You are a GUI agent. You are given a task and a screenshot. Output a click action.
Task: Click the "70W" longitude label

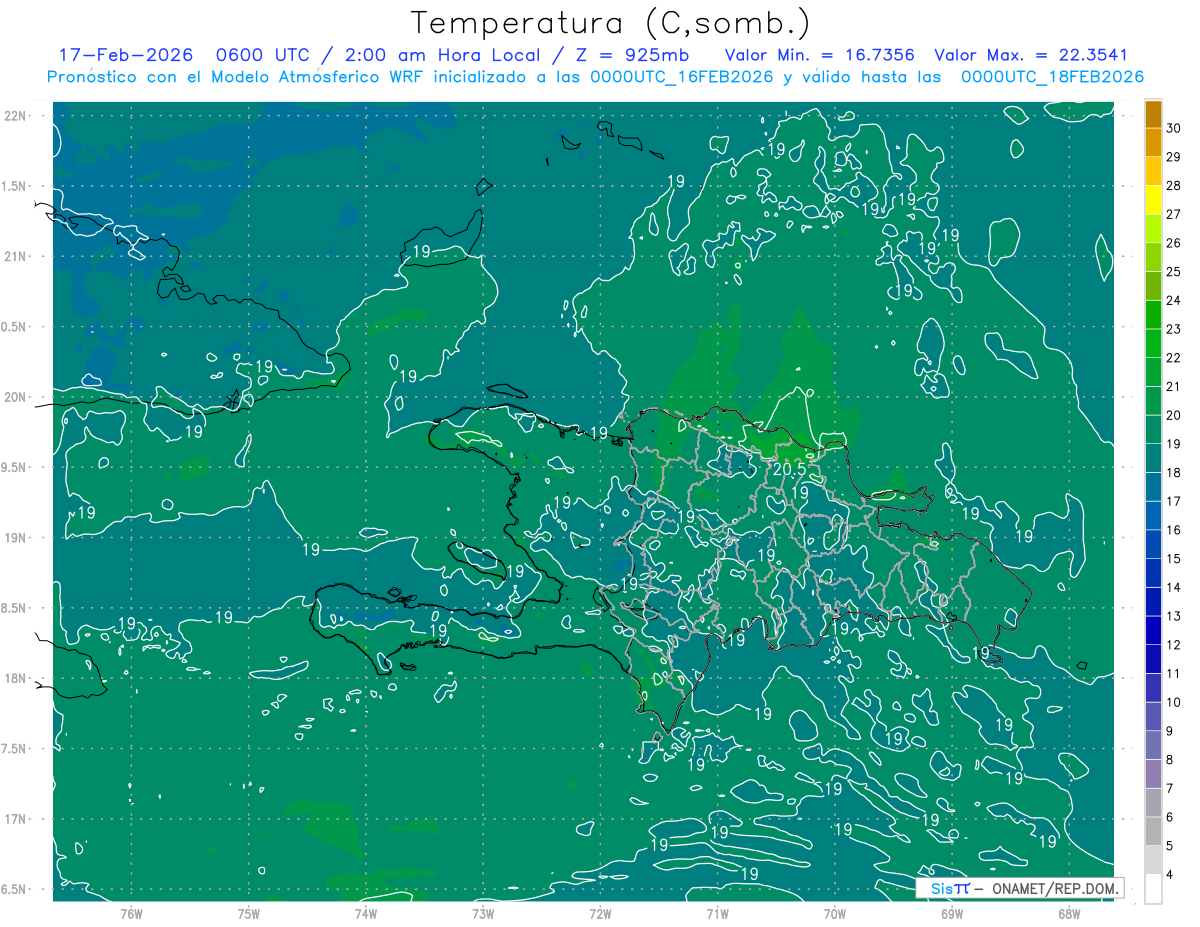point(835,913)
